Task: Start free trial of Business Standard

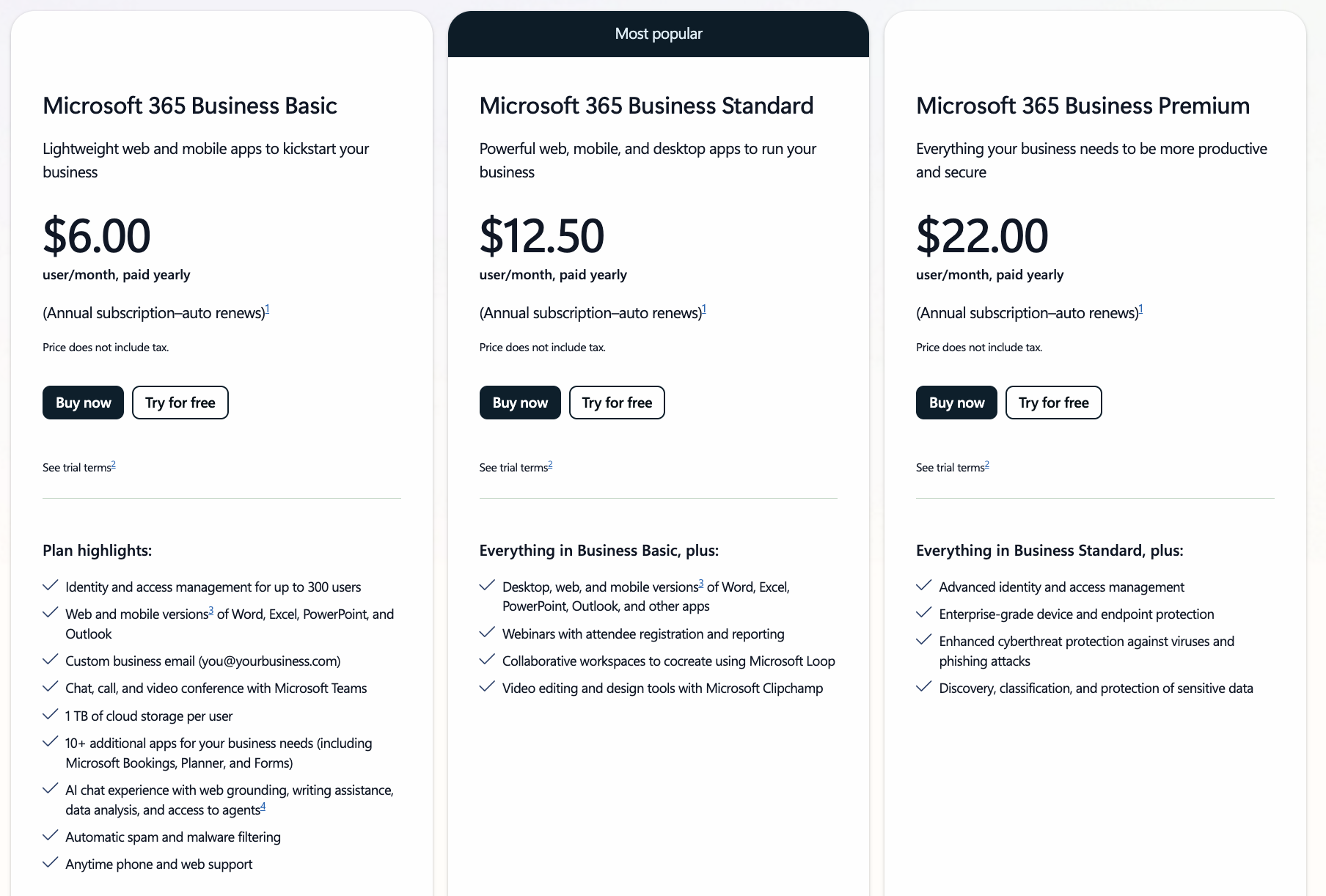Action: coord(617,403)
